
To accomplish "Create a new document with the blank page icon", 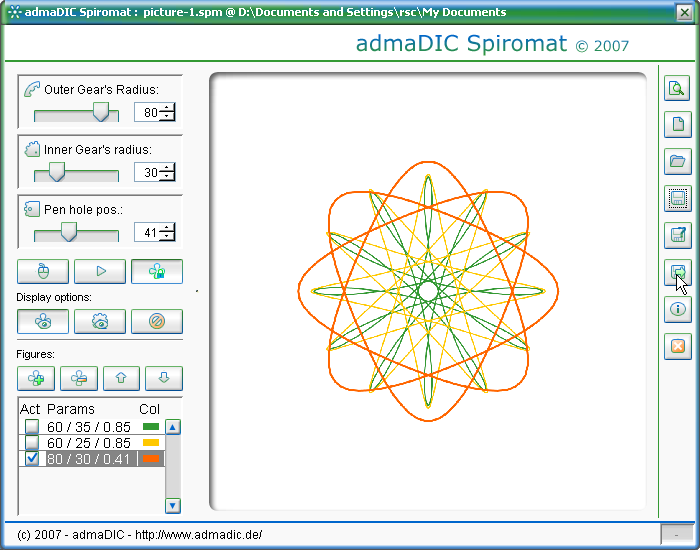I will 677,124.
